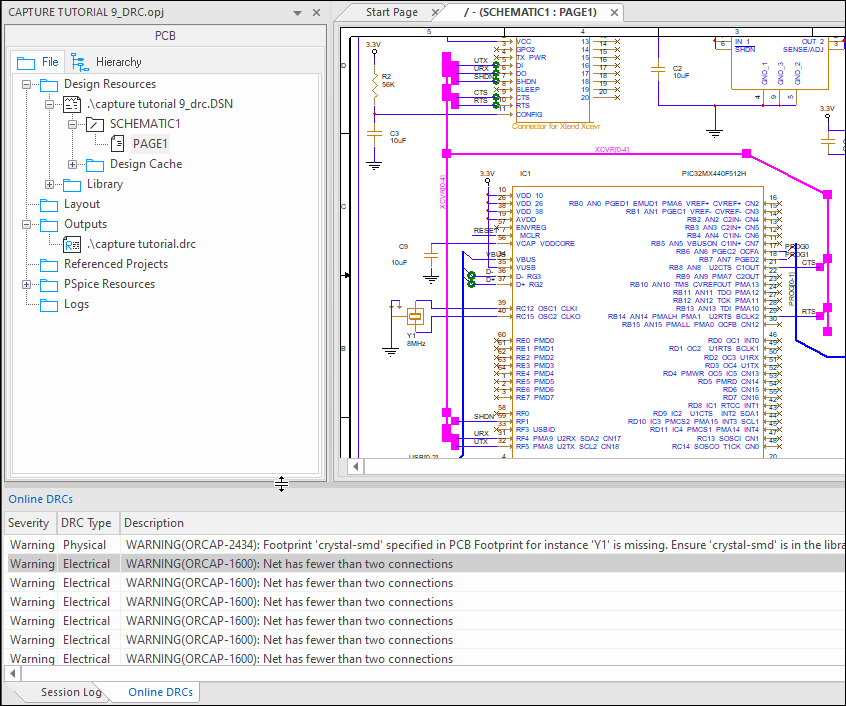Click the DRC Type column header
The image size is (846, 706).
86,523
